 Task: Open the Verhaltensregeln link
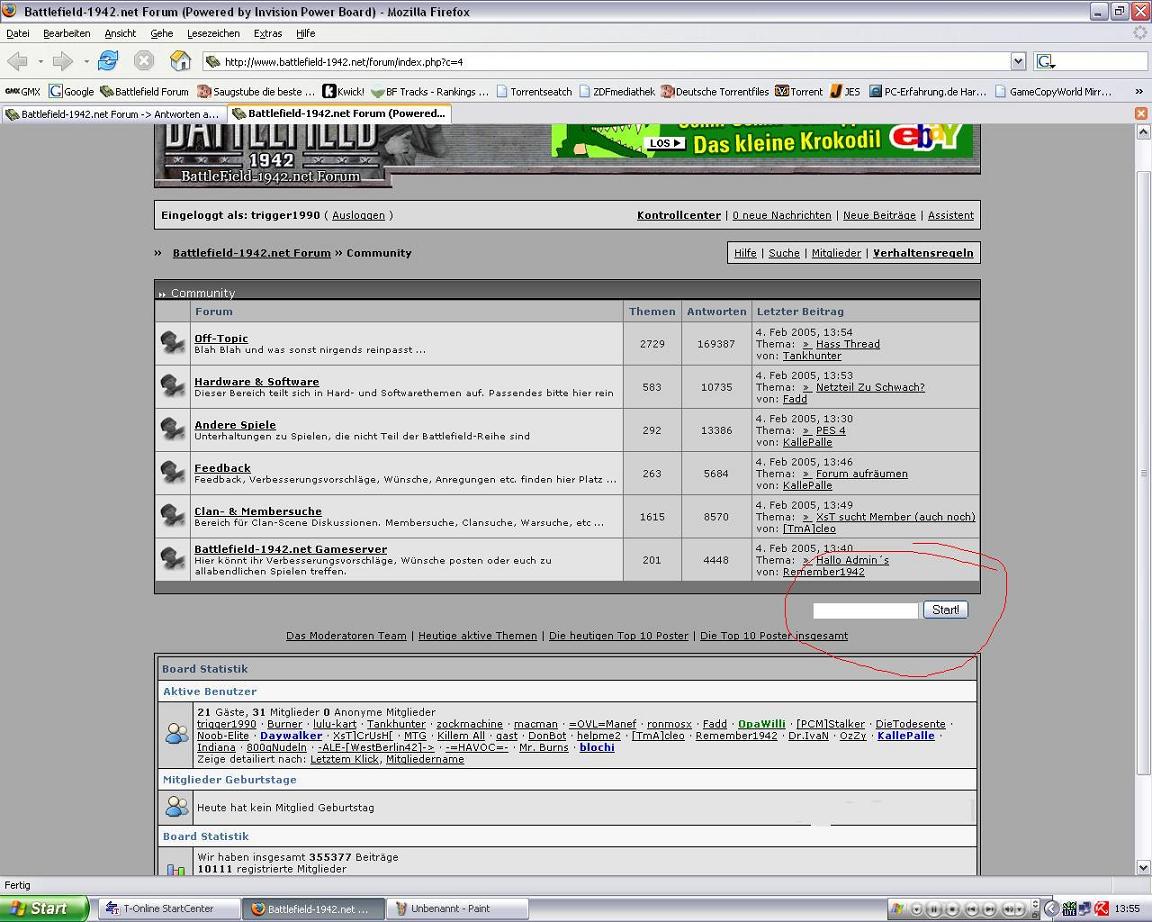(923, 253)
